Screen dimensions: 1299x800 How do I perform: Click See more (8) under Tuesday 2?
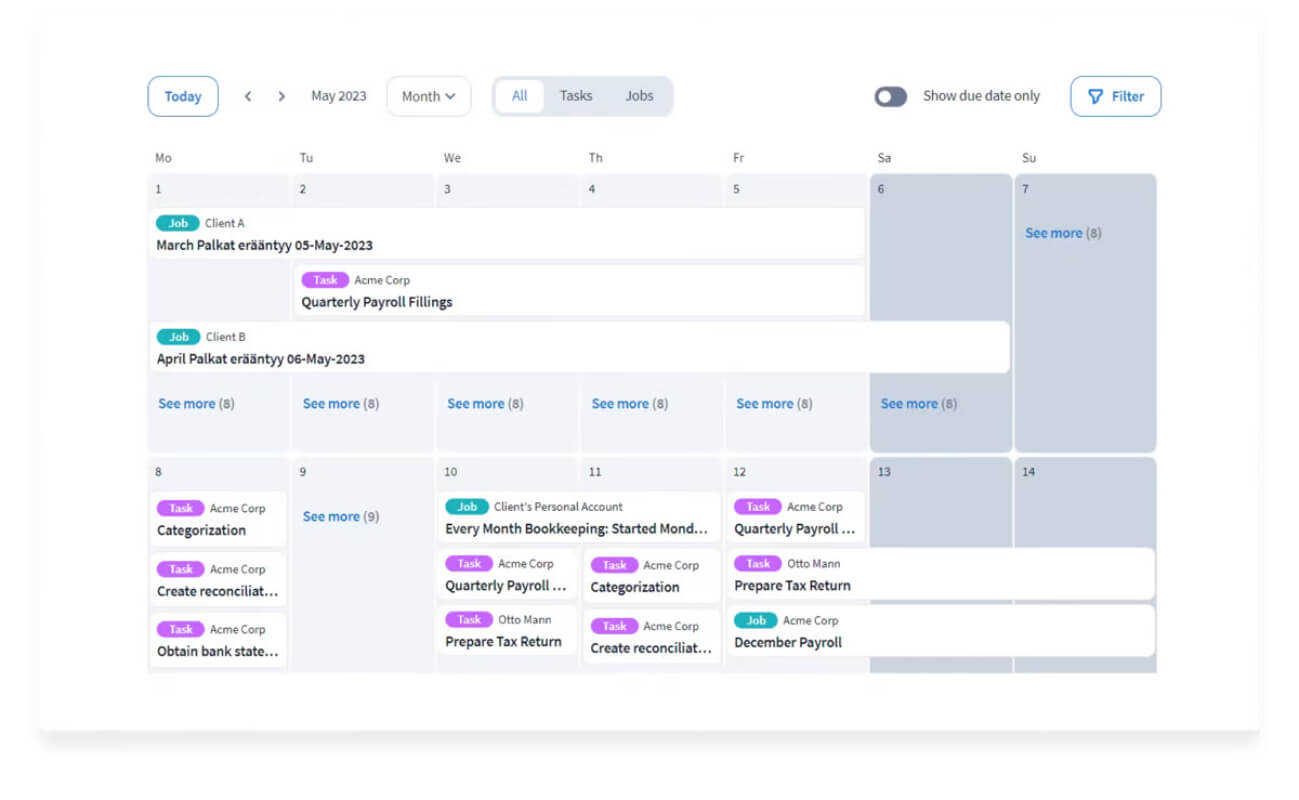(x=341, y=404)
